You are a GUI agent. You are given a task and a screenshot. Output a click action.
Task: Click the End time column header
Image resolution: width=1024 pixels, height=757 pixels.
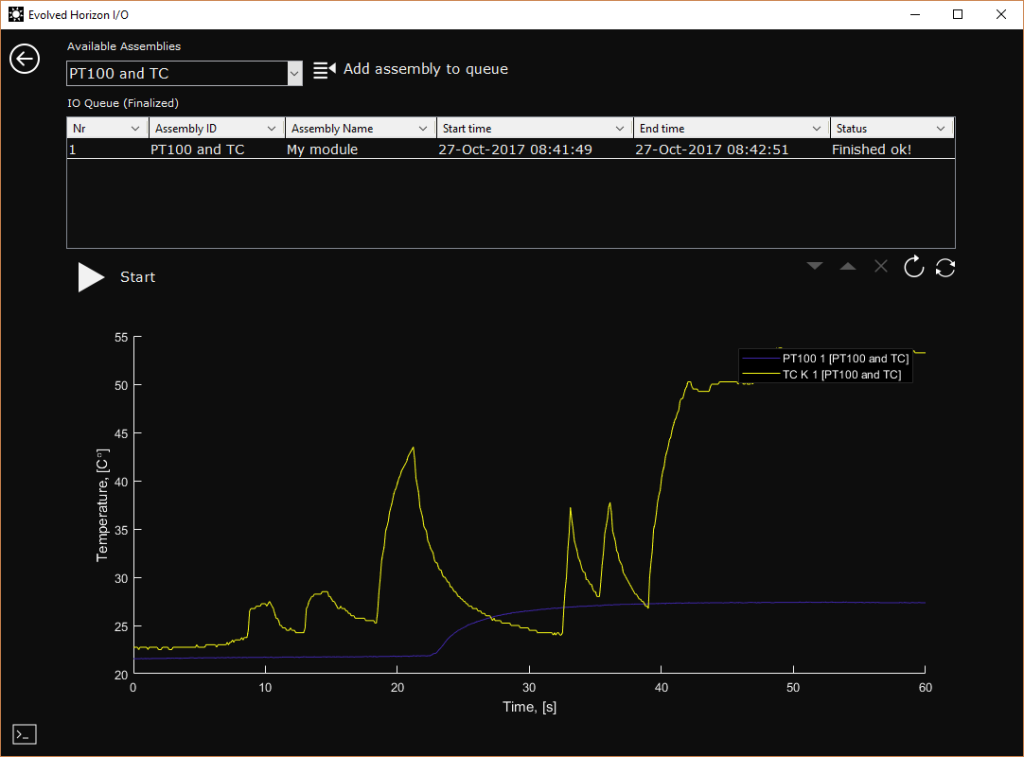(722, 129)
